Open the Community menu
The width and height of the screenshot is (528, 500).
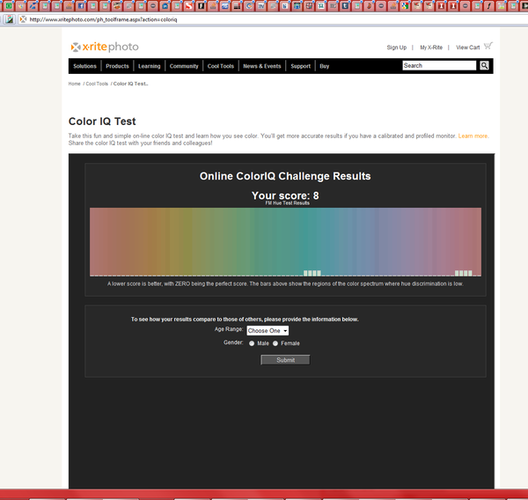click(184, 66)
